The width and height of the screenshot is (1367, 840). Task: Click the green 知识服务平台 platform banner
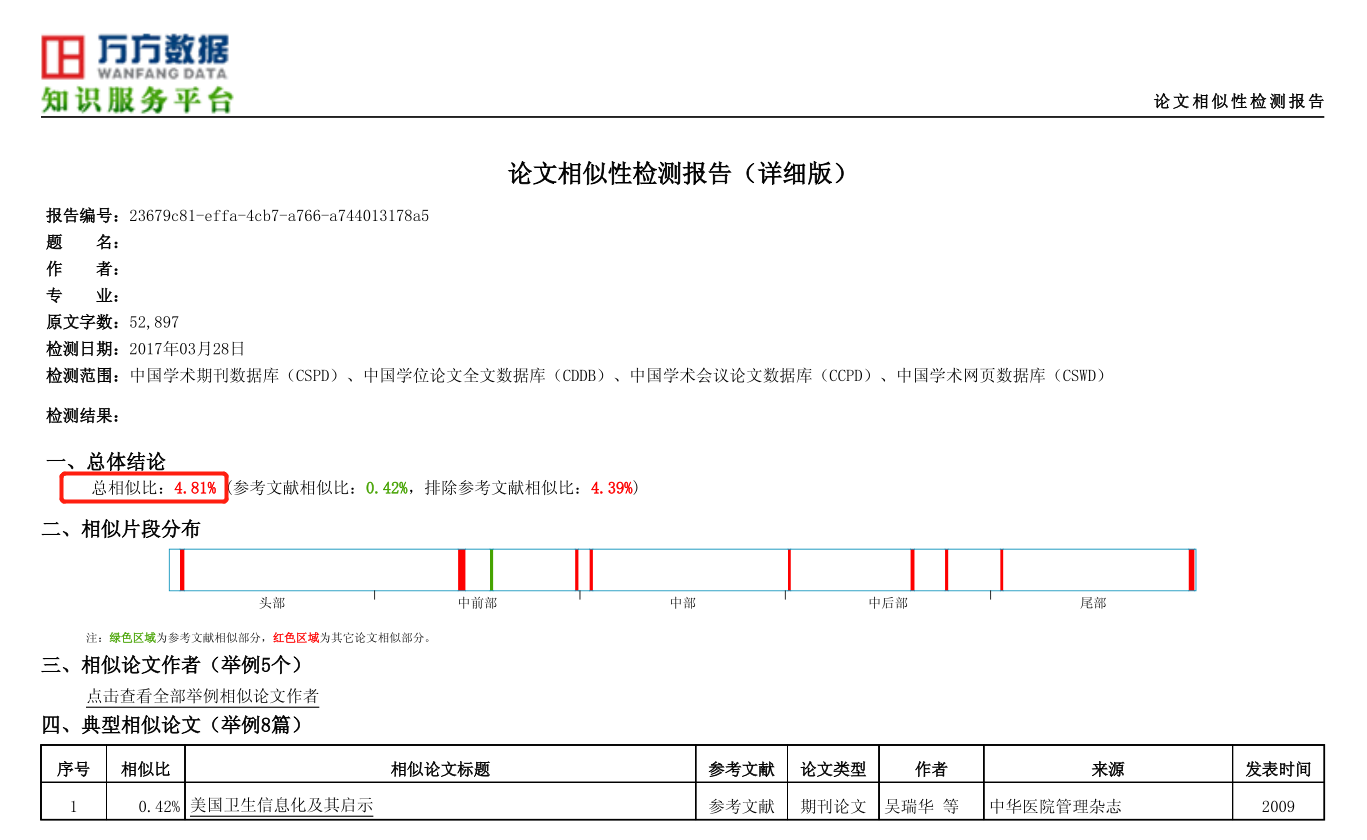137,101
